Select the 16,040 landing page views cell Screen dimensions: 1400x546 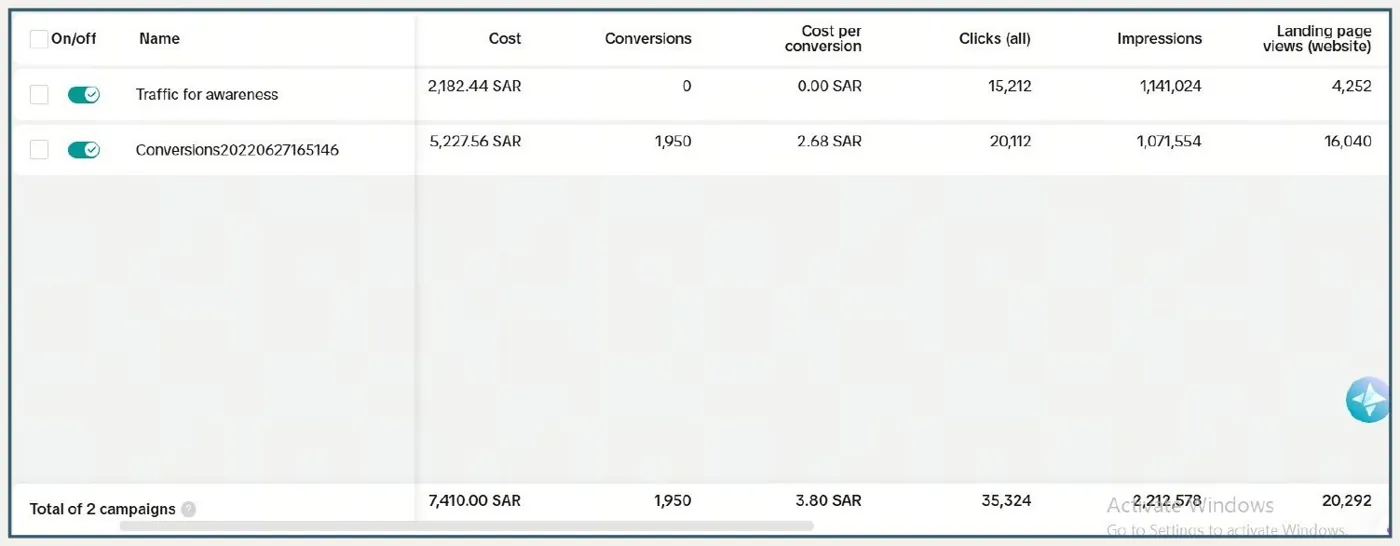click(x=1348, y=141)
